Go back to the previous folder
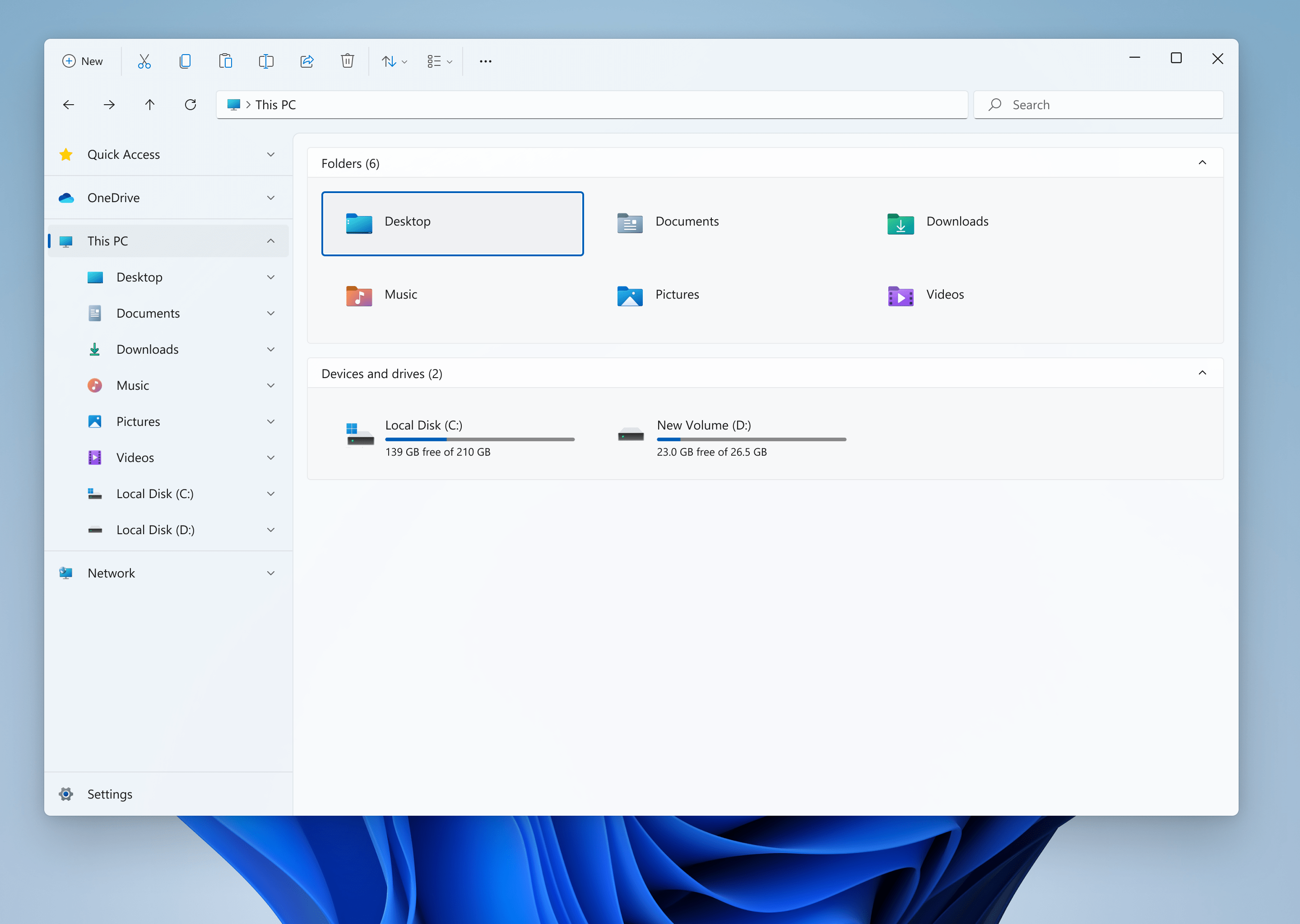The image size is (1300, 924). 68,104
